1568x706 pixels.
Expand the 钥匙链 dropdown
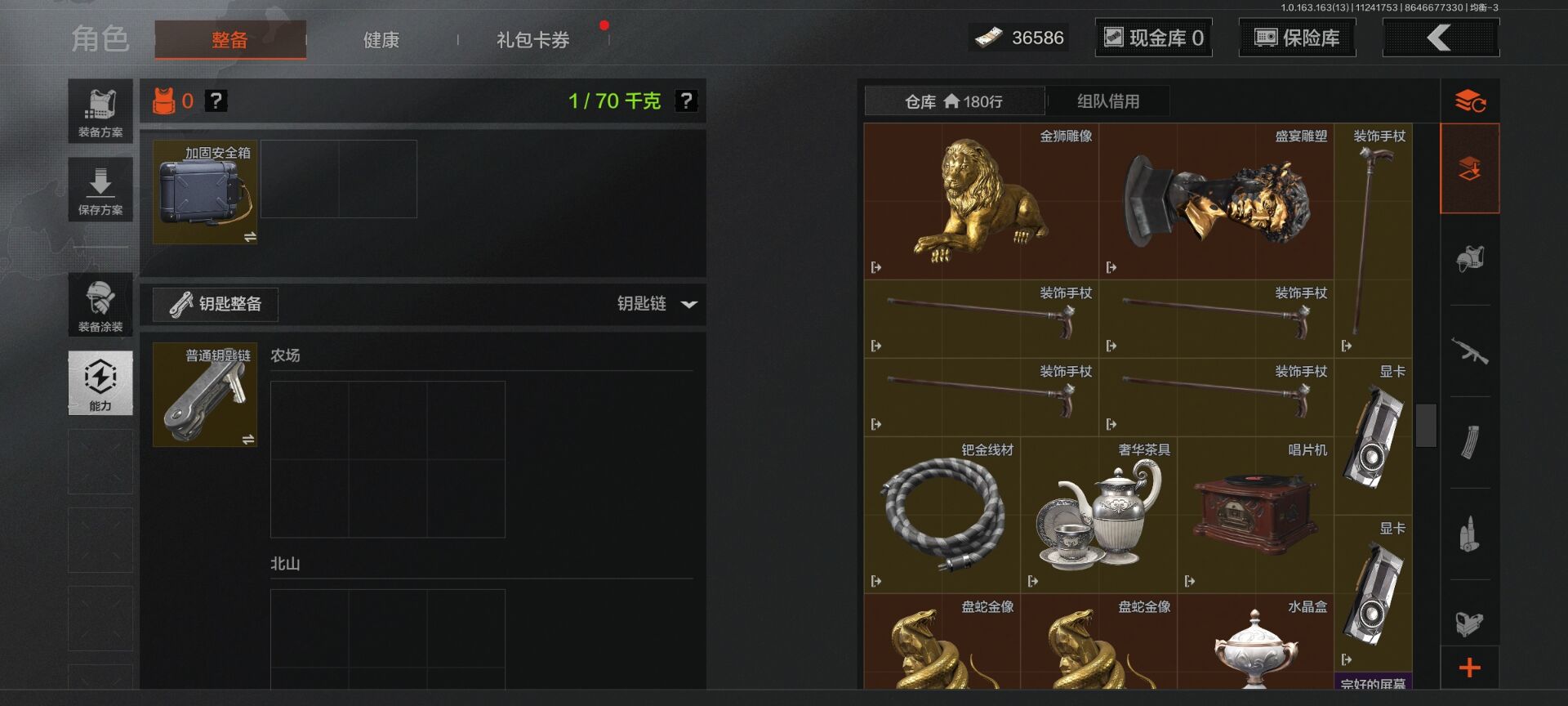[x=689, y=304]
